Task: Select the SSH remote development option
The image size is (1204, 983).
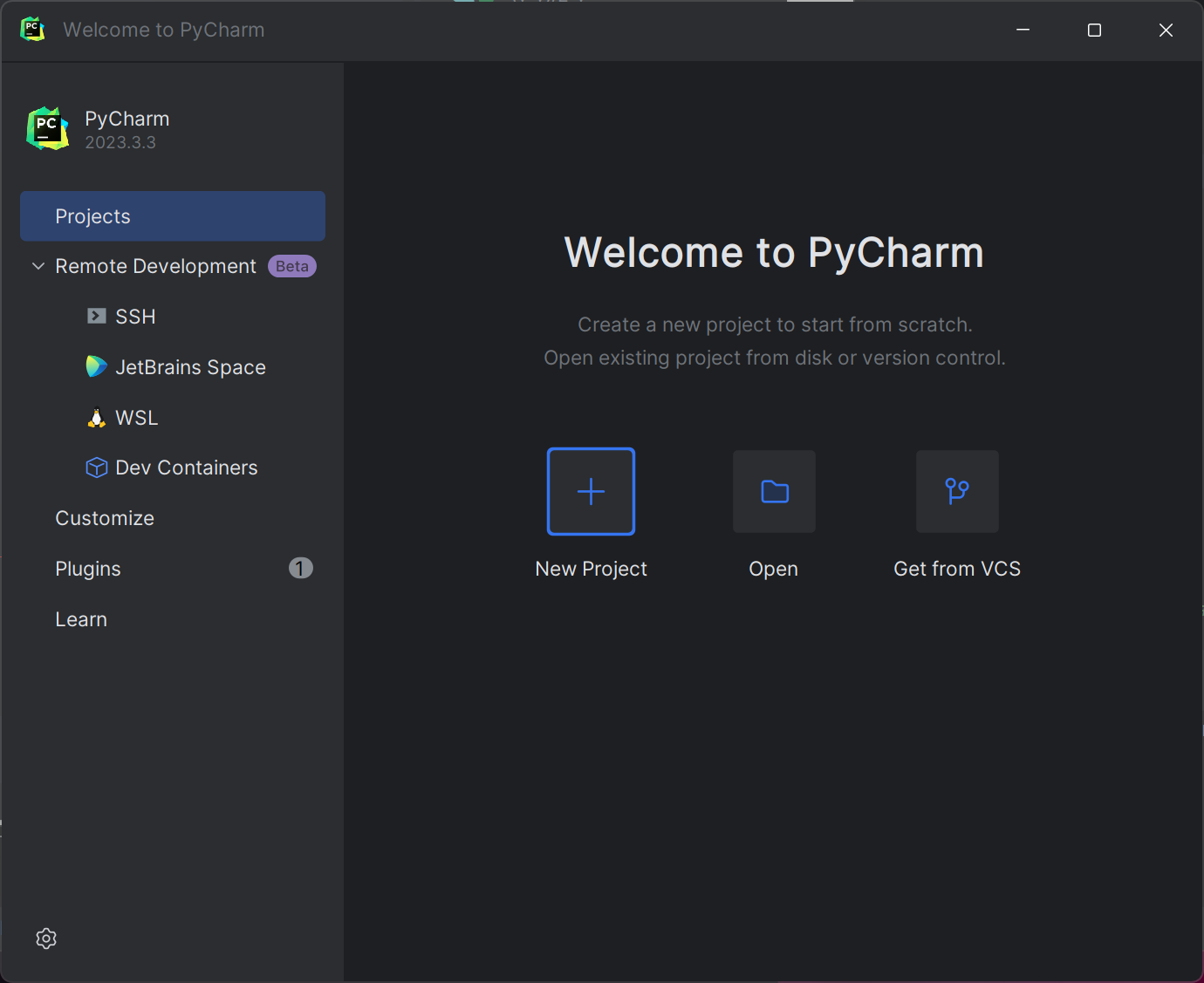Action: pyautogui.click(x=135, y=316)
